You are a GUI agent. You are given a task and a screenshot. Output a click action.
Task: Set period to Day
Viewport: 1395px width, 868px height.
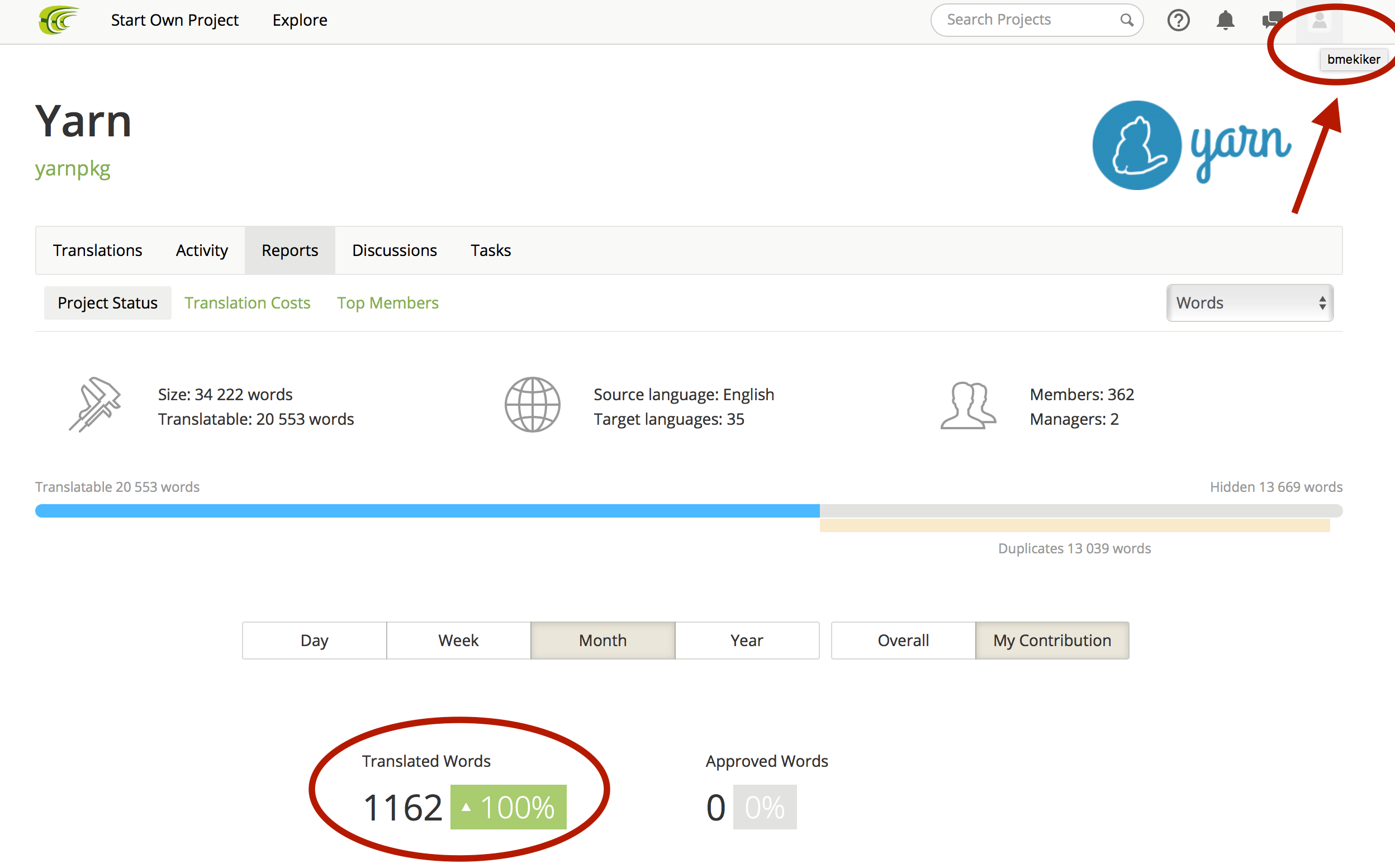pos(314,640)
